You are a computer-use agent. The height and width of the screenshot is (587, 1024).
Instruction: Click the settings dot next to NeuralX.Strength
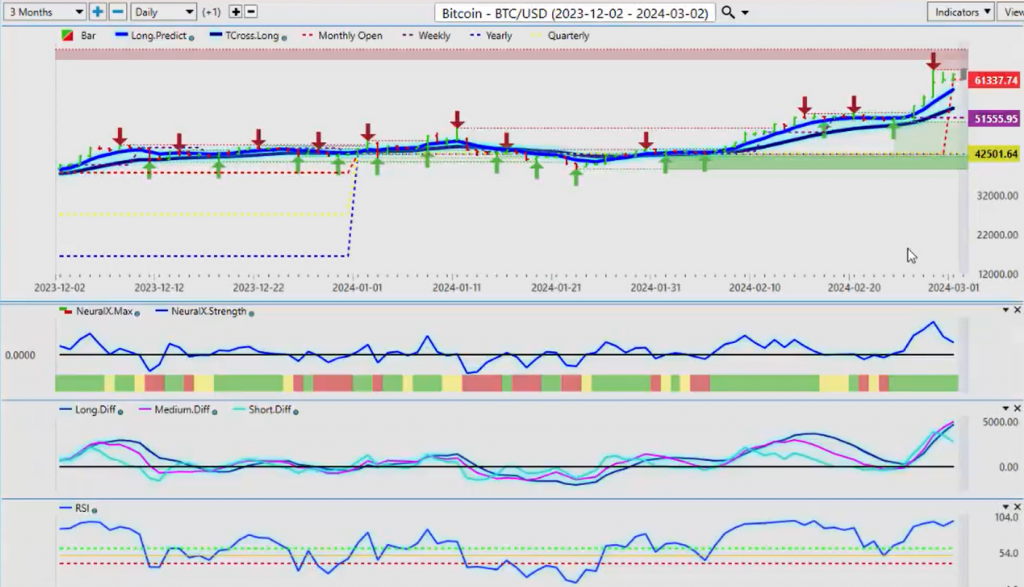tap(251, 313)
